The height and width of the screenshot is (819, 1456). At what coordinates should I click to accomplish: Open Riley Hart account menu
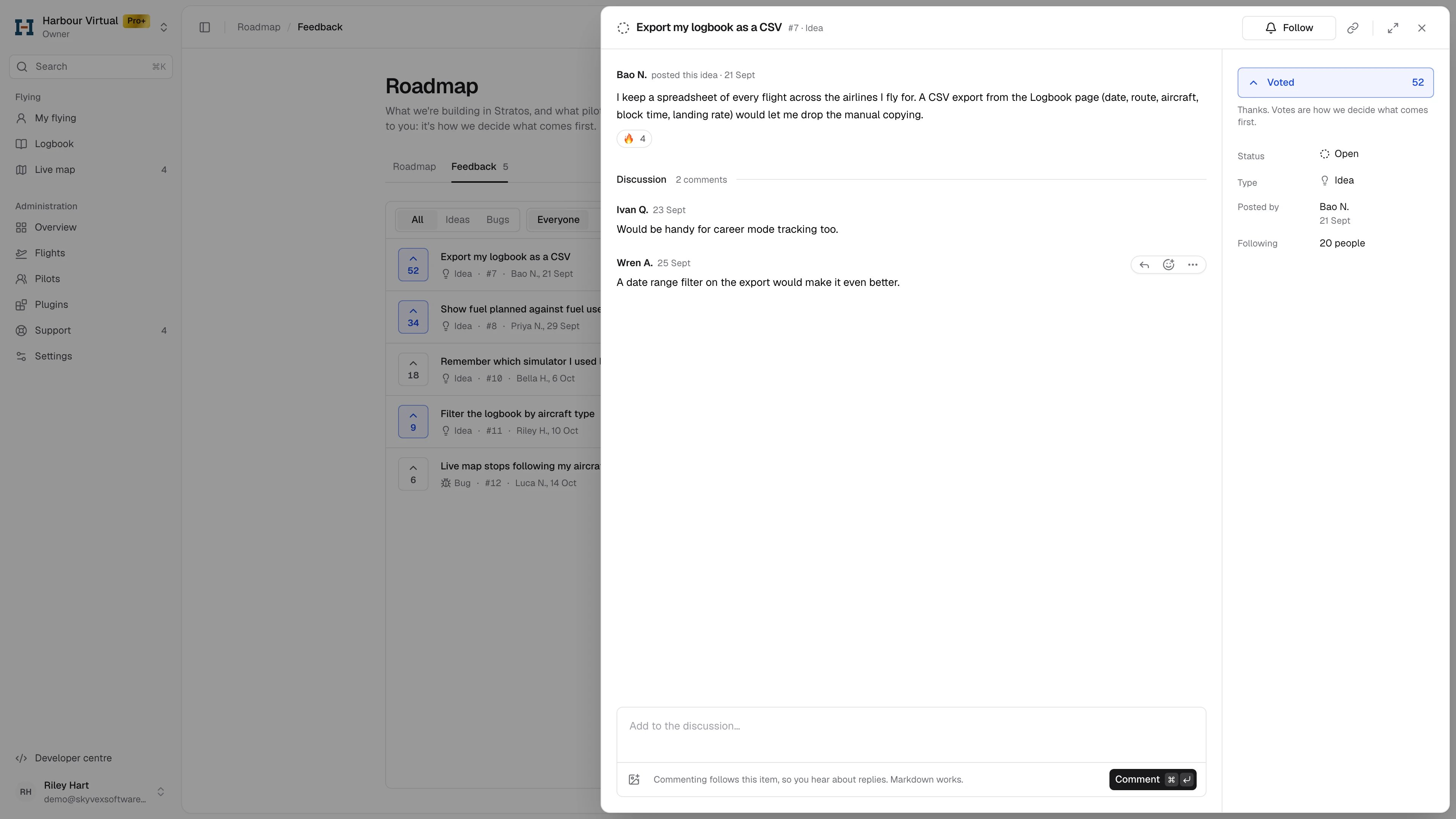tap(91, 791)
